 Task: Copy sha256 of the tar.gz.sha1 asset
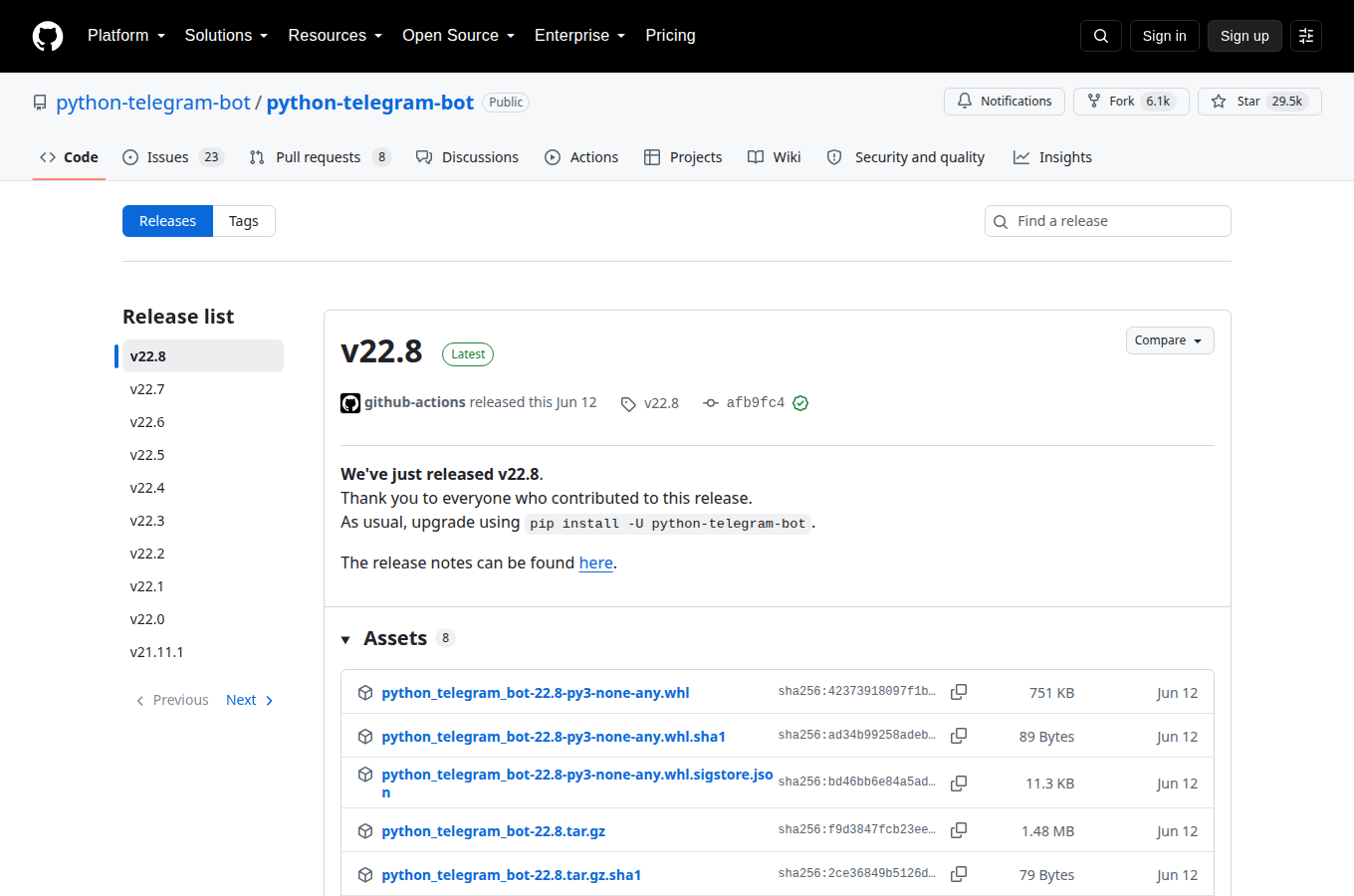(959, 874)
